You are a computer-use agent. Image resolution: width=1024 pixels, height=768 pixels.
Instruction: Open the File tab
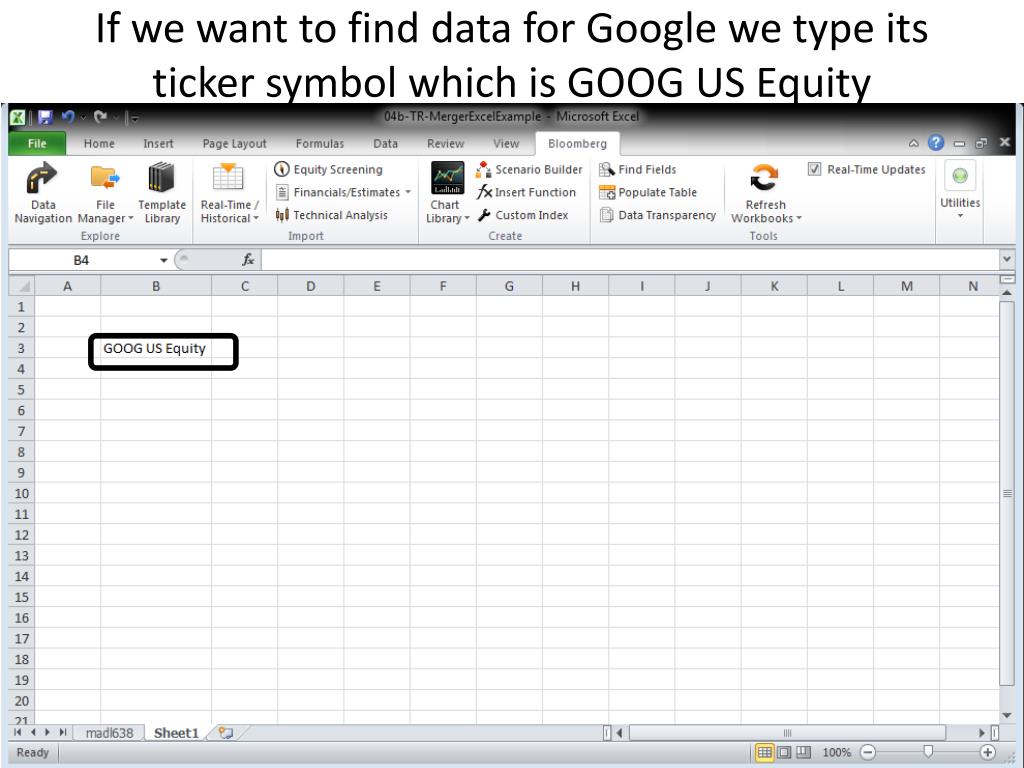[x=37, y=144]
